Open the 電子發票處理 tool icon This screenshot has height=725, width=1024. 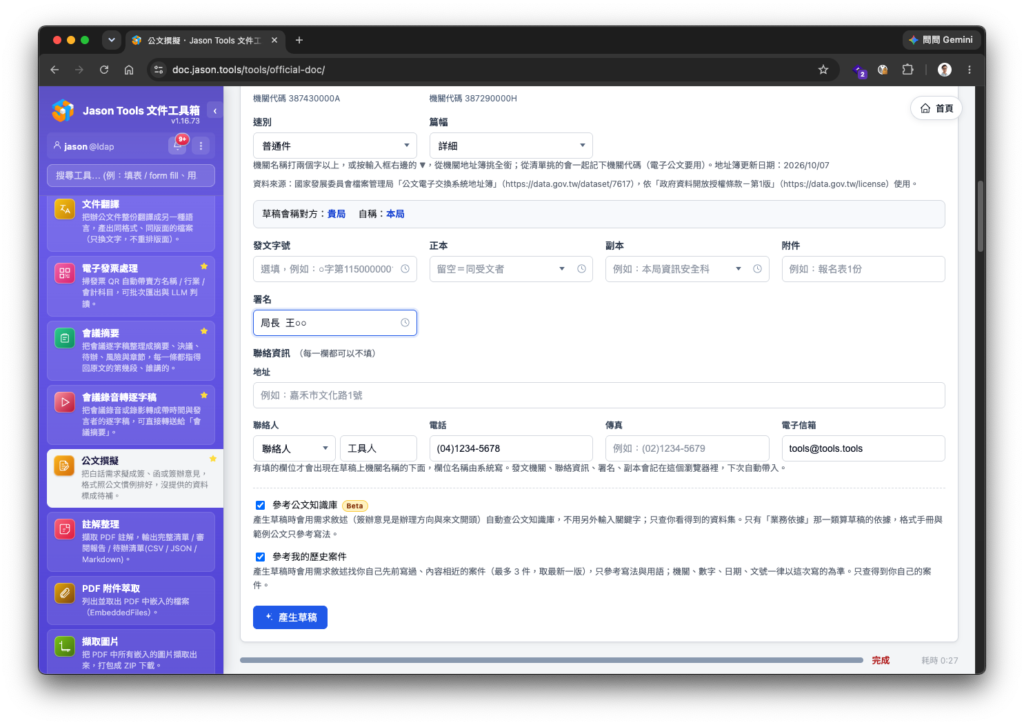coord(65,274)
